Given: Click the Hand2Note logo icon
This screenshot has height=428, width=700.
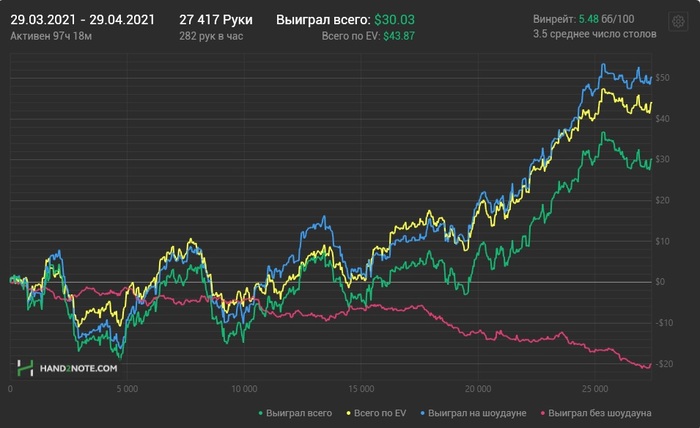Looking at the screenshot, I should pos(28,368).
